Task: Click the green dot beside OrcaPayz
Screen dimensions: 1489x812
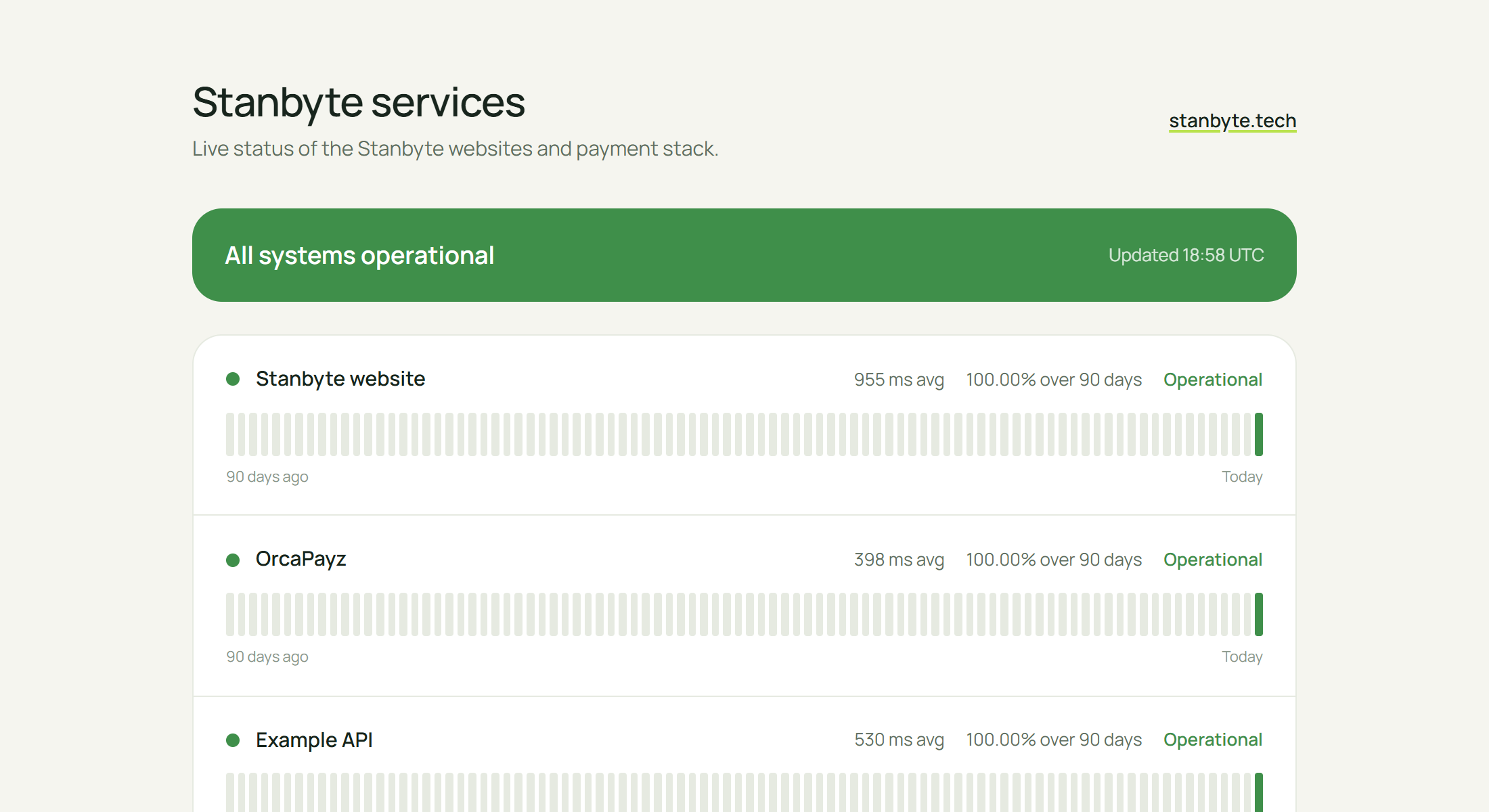Action: (x=233, y=560)
